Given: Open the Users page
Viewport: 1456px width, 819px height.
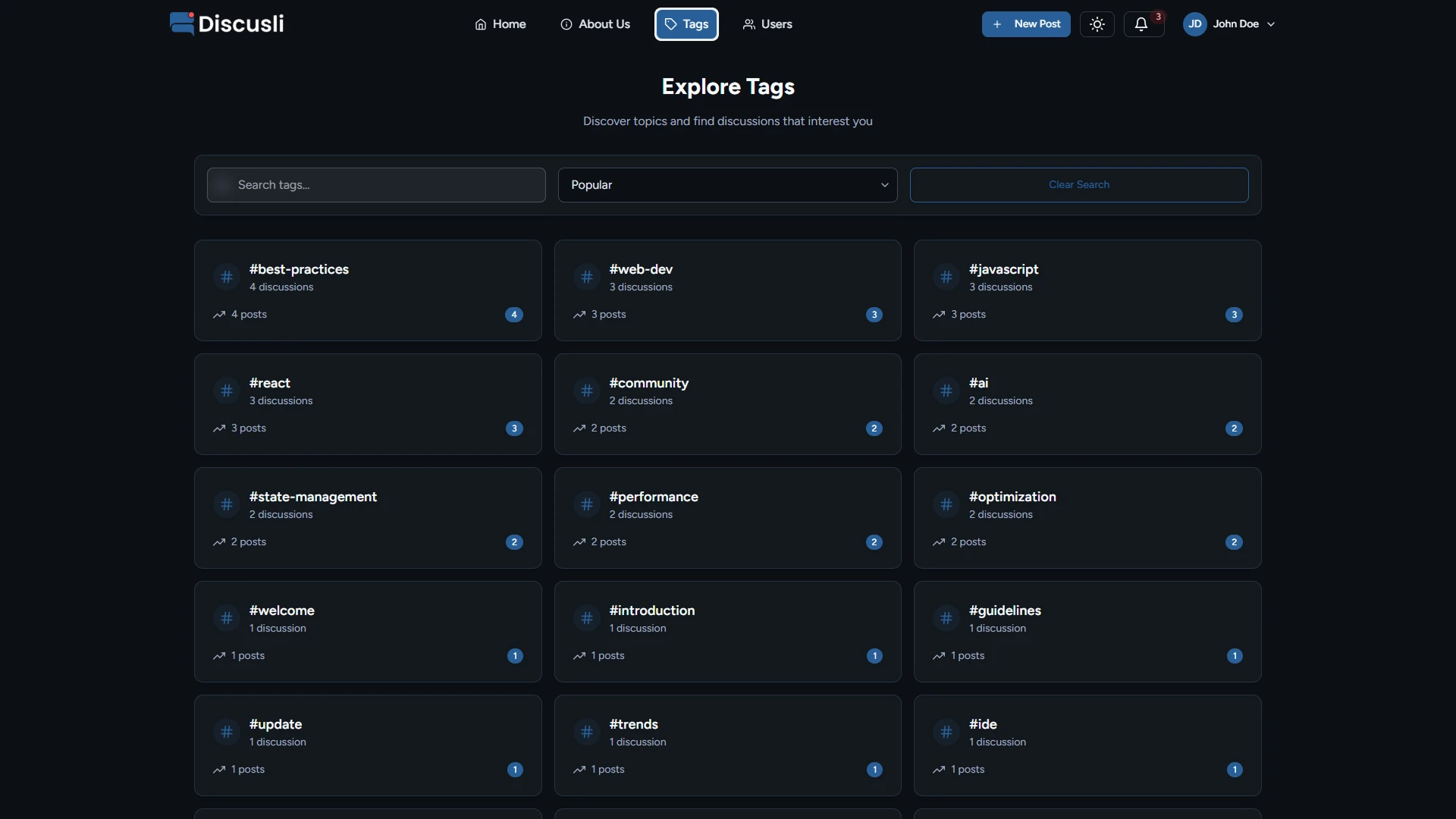Looking at the screenshot, I should tap(767, 24).
